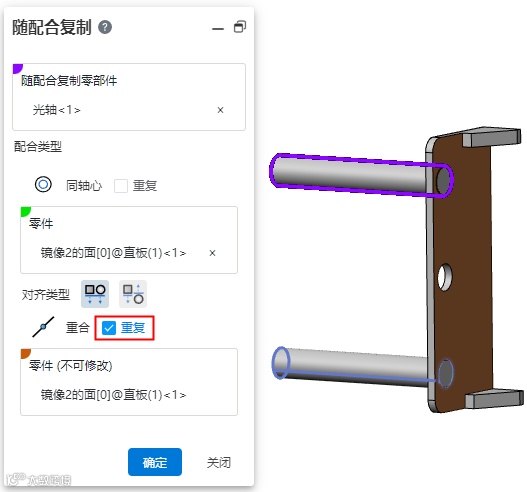Select the purple highlighted upper shaft
Screen dimensions: 527x492
350,175
